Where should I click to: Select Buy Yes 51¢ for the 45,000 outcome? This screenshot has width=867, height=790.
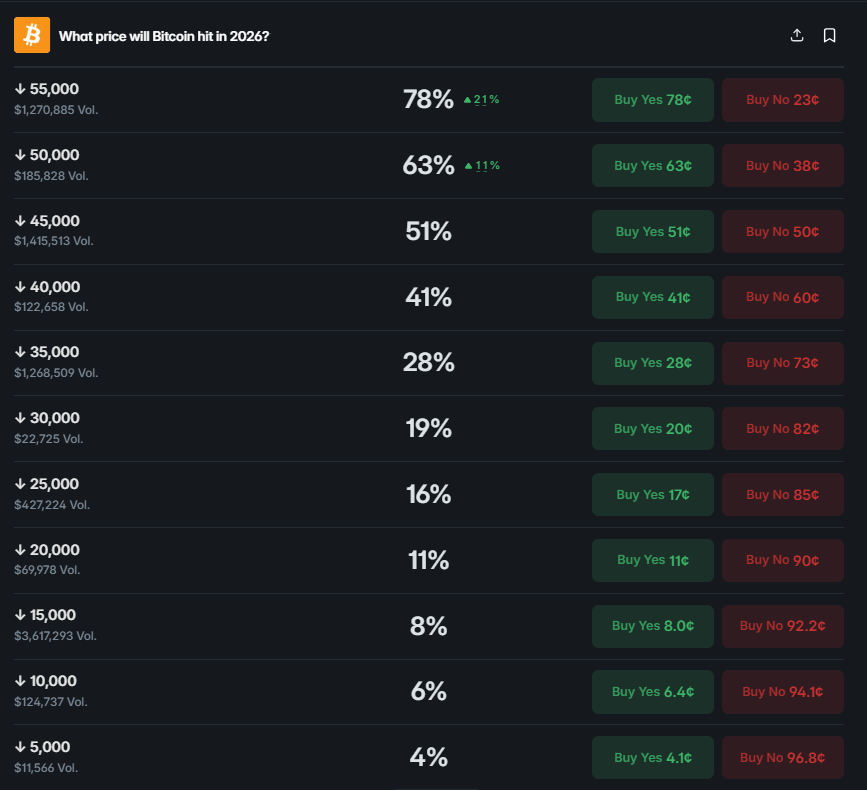coord(652,231)
